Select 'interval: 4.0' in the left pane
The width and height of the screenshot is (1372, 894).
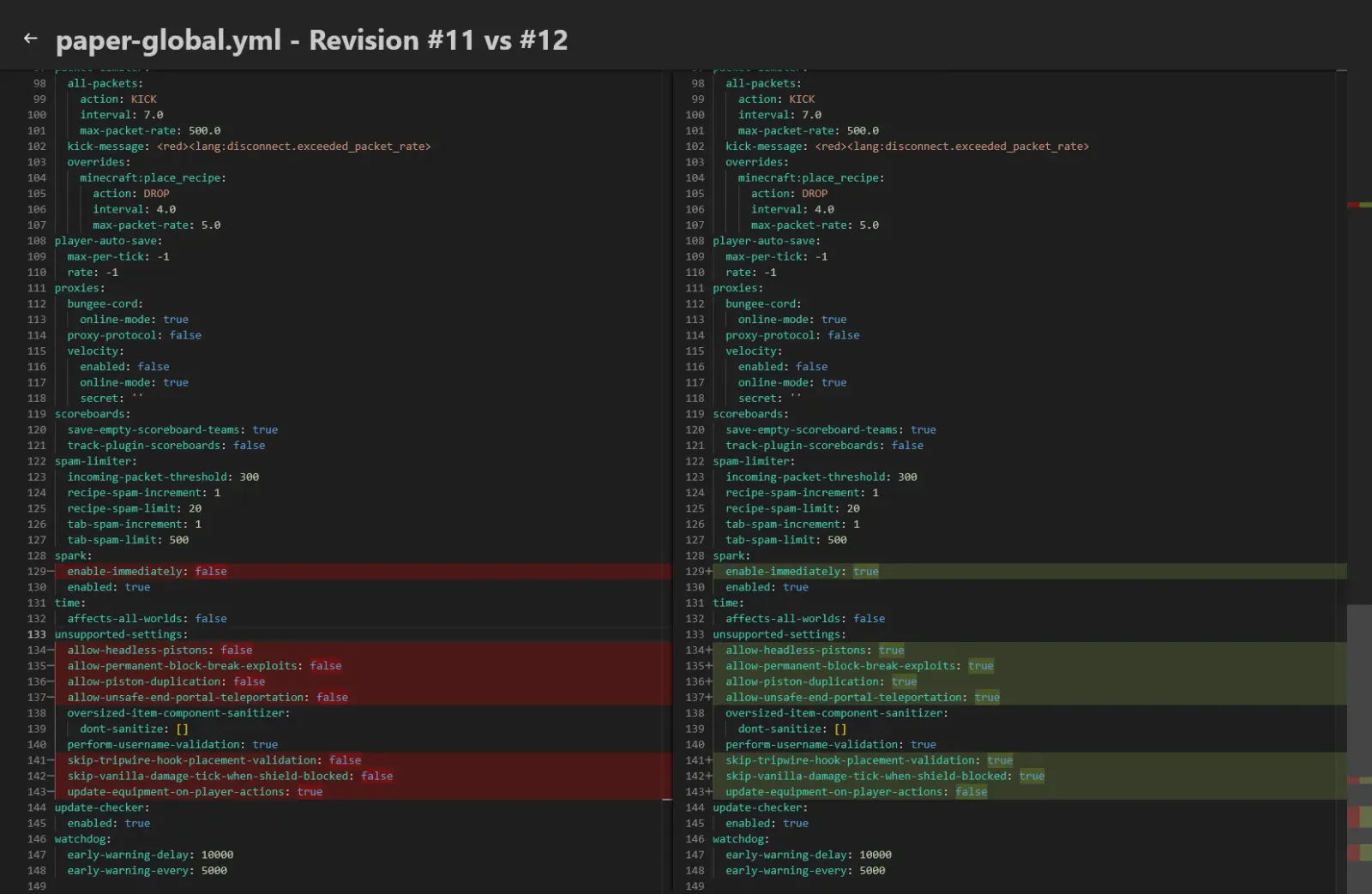click(134, 209)
